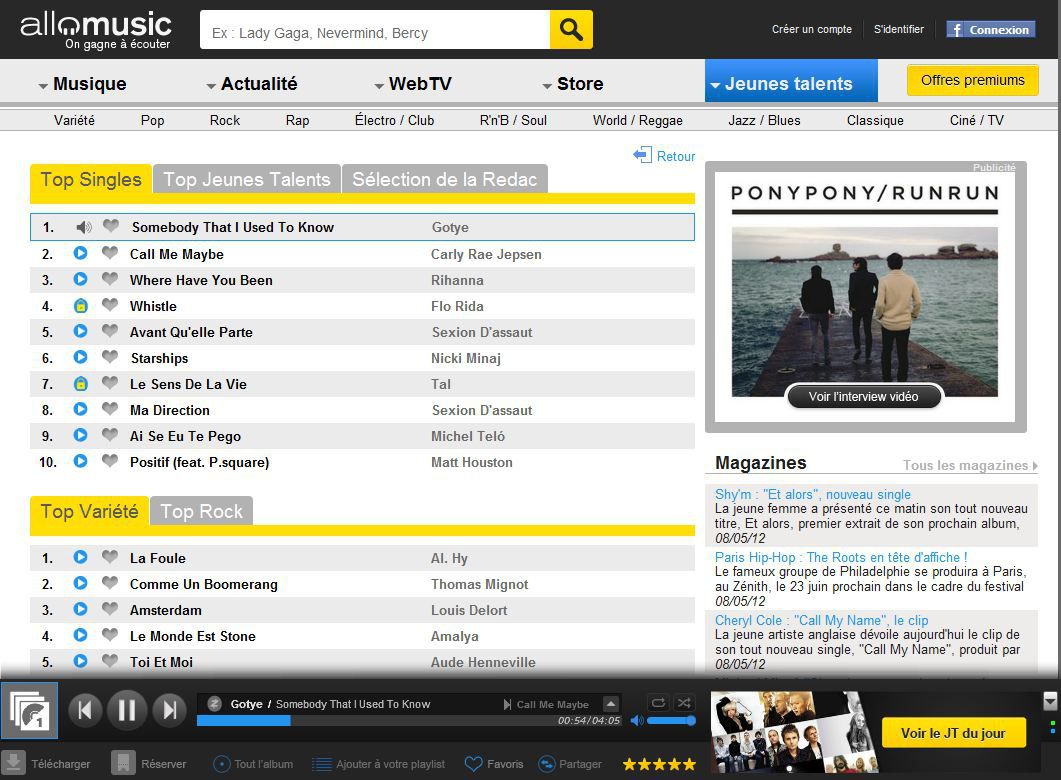Mute the player volume speaker icon
Viewport: 1061px width, 780px height.
[637, 720]
